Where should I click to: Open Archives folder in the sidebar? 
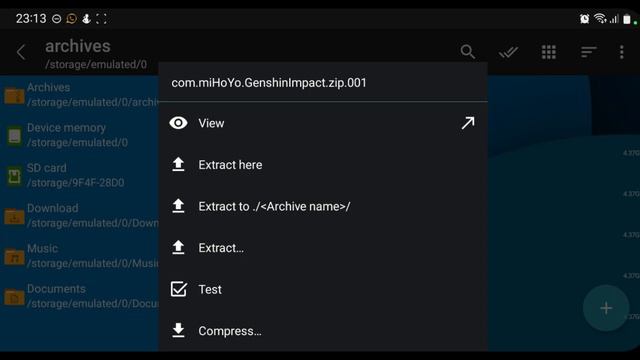pyautogui.click(x=80, y=95)
